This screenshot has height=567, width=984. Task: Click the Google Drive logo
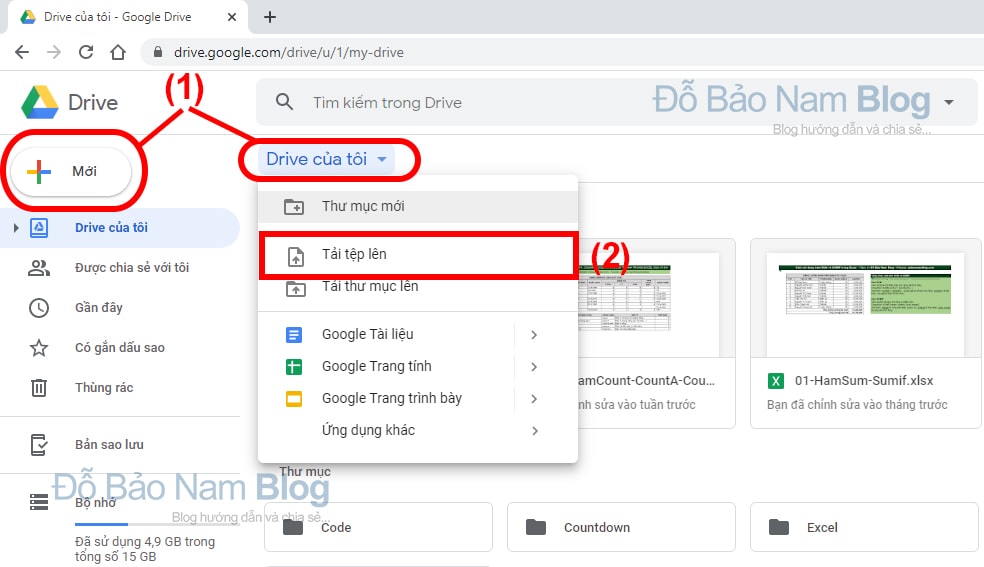pos(40,102)
